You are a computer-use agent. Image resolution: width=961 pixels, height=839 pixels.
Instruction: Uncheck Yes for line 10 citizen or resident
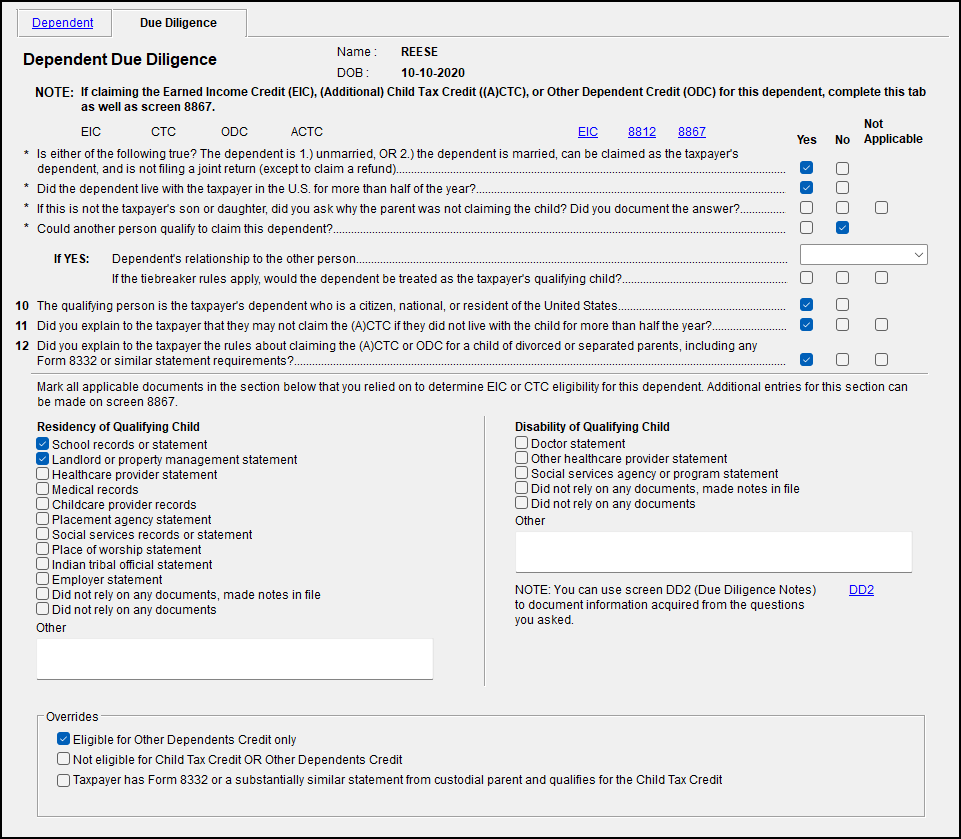pos(807,305)
